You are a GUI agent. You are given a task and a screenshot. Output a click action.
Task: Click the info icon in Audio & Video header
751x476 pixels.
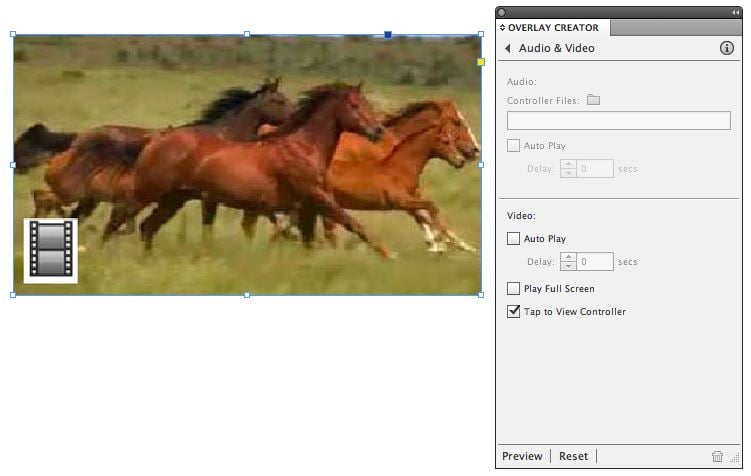pyautogui.click(x=727, y=48)
